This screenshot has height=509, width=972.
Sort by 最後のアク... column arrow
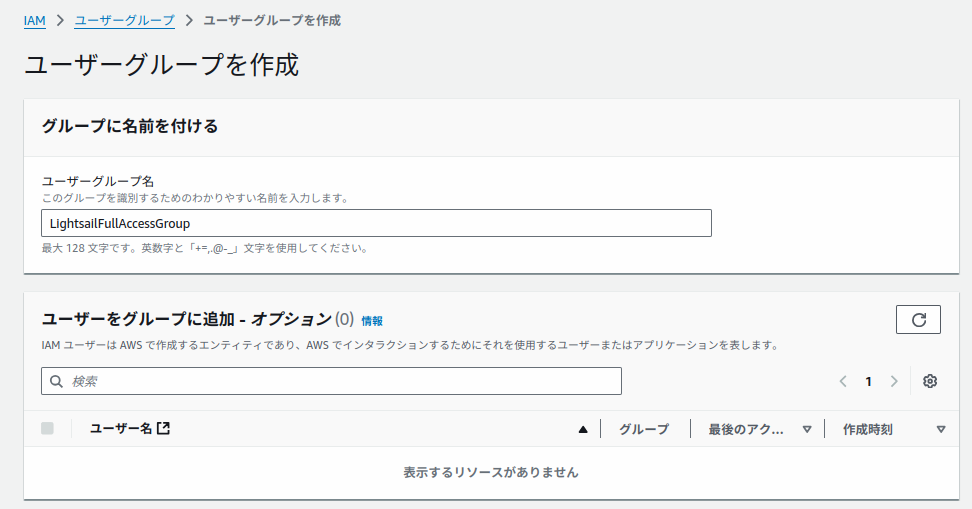click(807, 430)
